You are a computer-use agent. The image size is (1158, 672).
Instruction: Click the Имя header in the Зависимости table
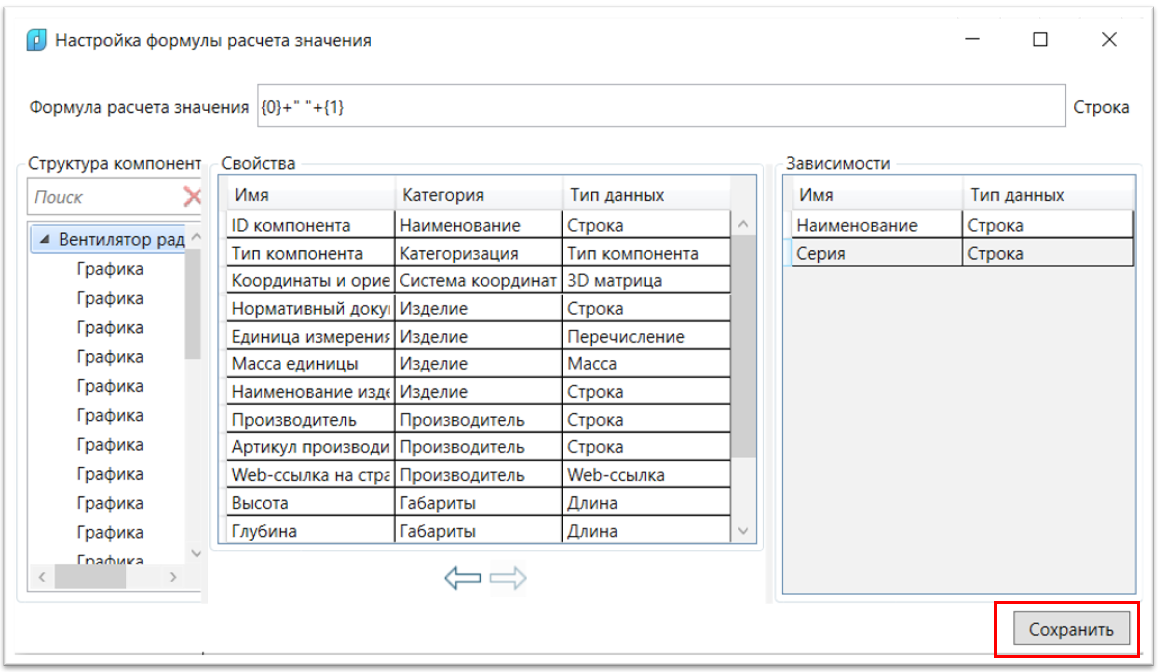coord(877,195)
